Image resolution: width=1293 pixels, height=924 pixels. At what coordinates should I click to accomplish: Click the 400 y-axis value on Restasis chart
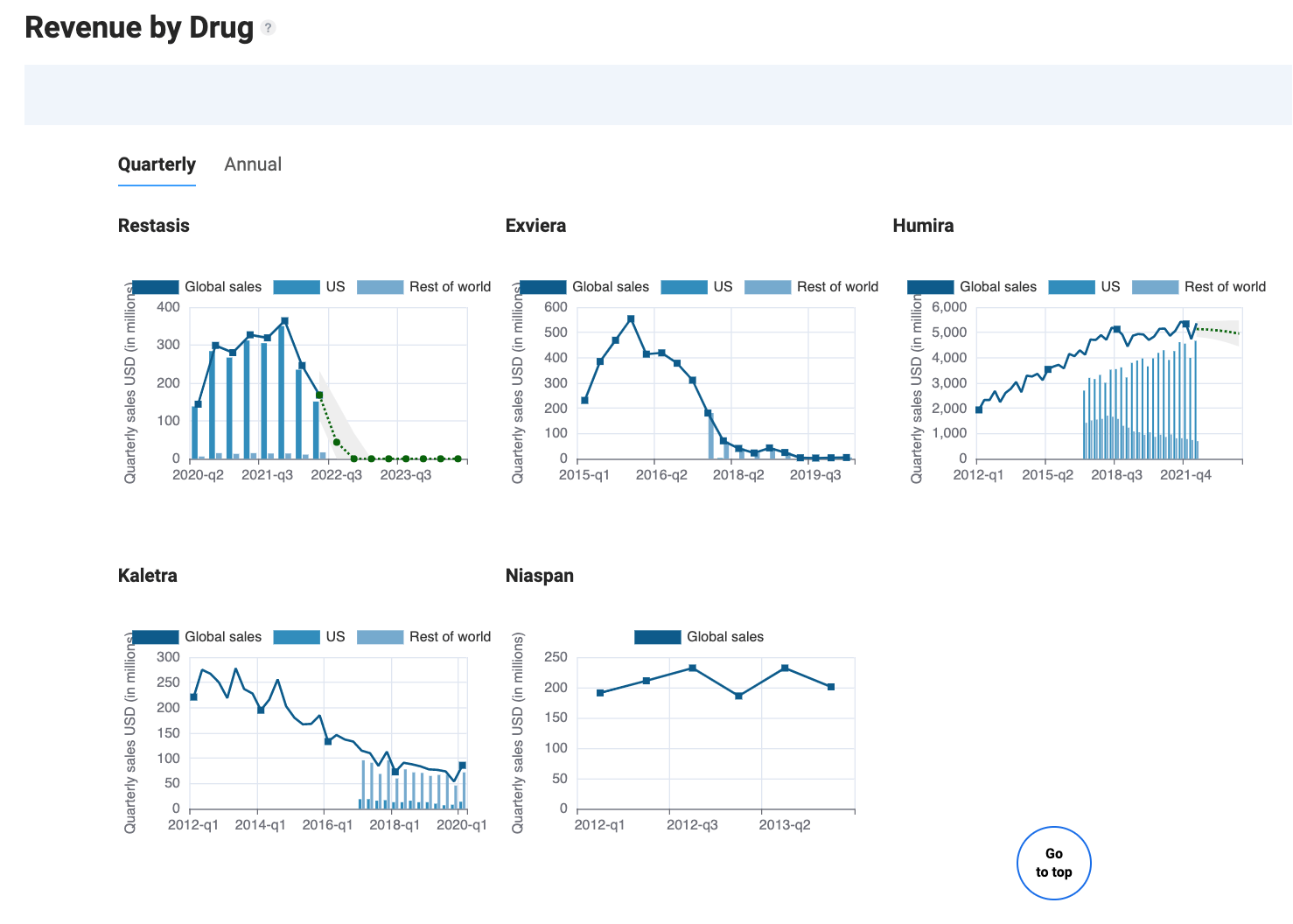point(168,307)
